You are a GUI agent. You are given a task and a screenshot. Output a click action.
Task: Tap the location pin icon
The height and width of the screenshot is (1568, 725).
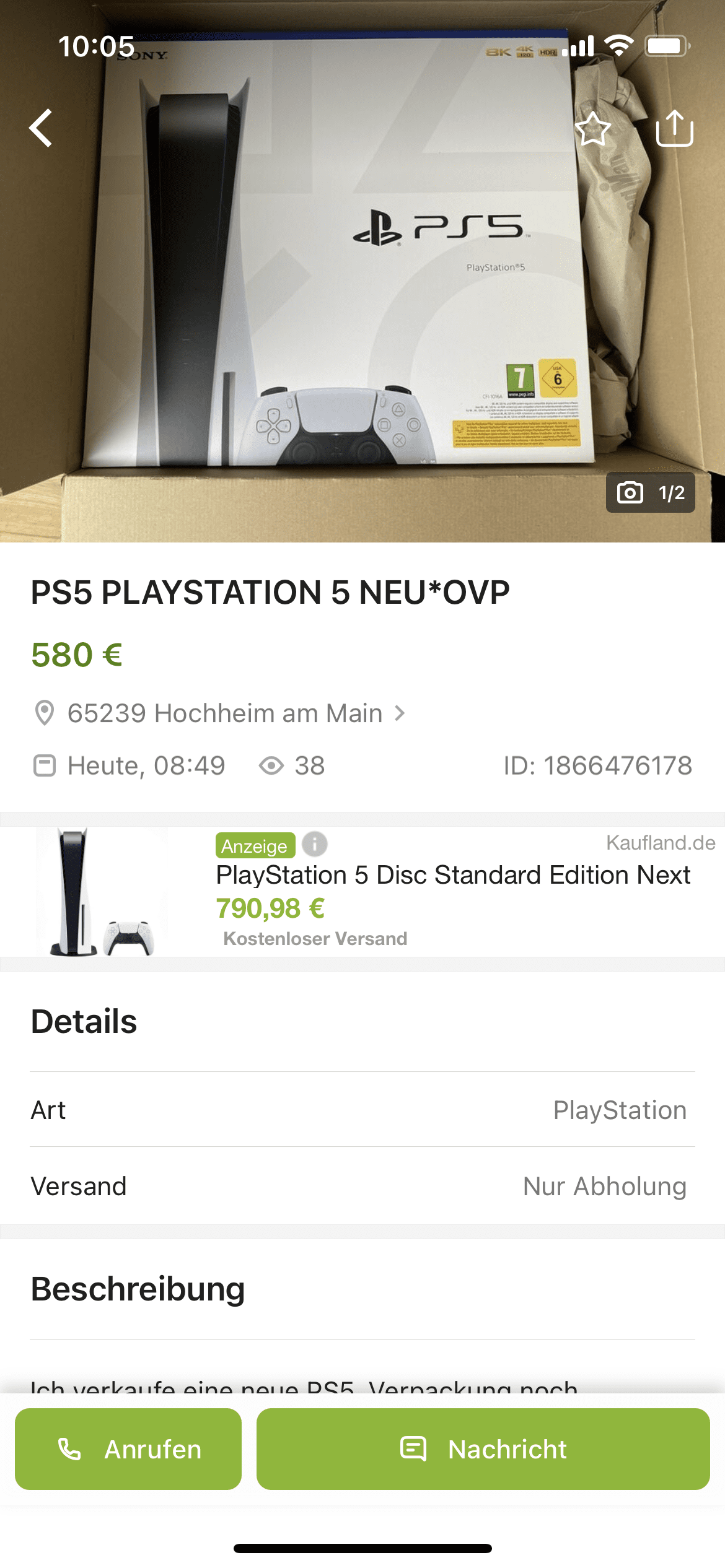click(44, 713)
